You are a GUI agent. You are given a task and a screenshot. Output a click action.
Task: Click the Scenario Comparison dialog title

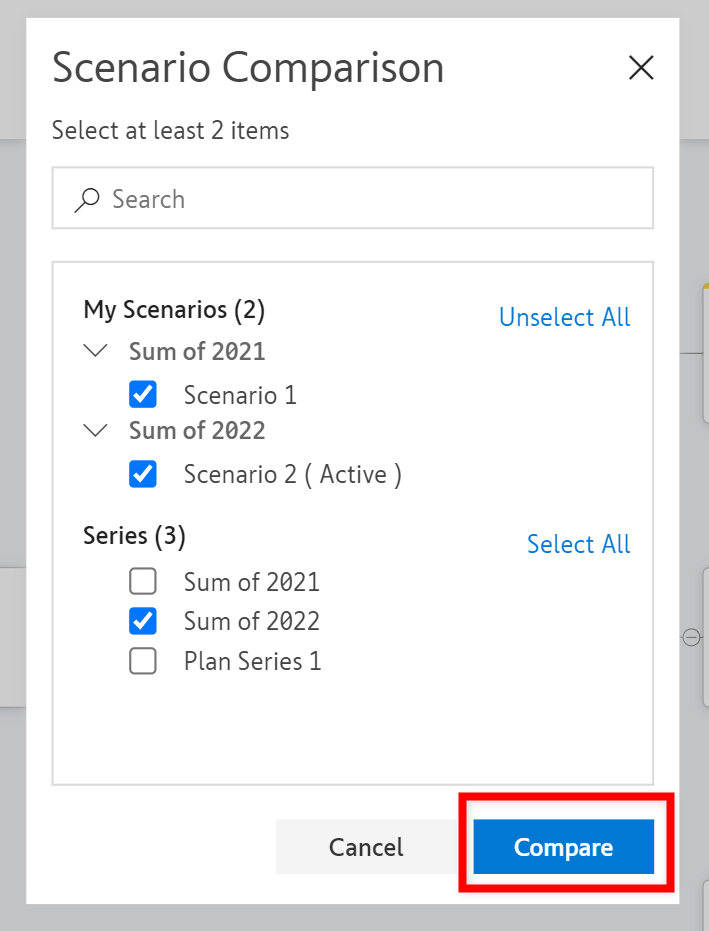248,68
